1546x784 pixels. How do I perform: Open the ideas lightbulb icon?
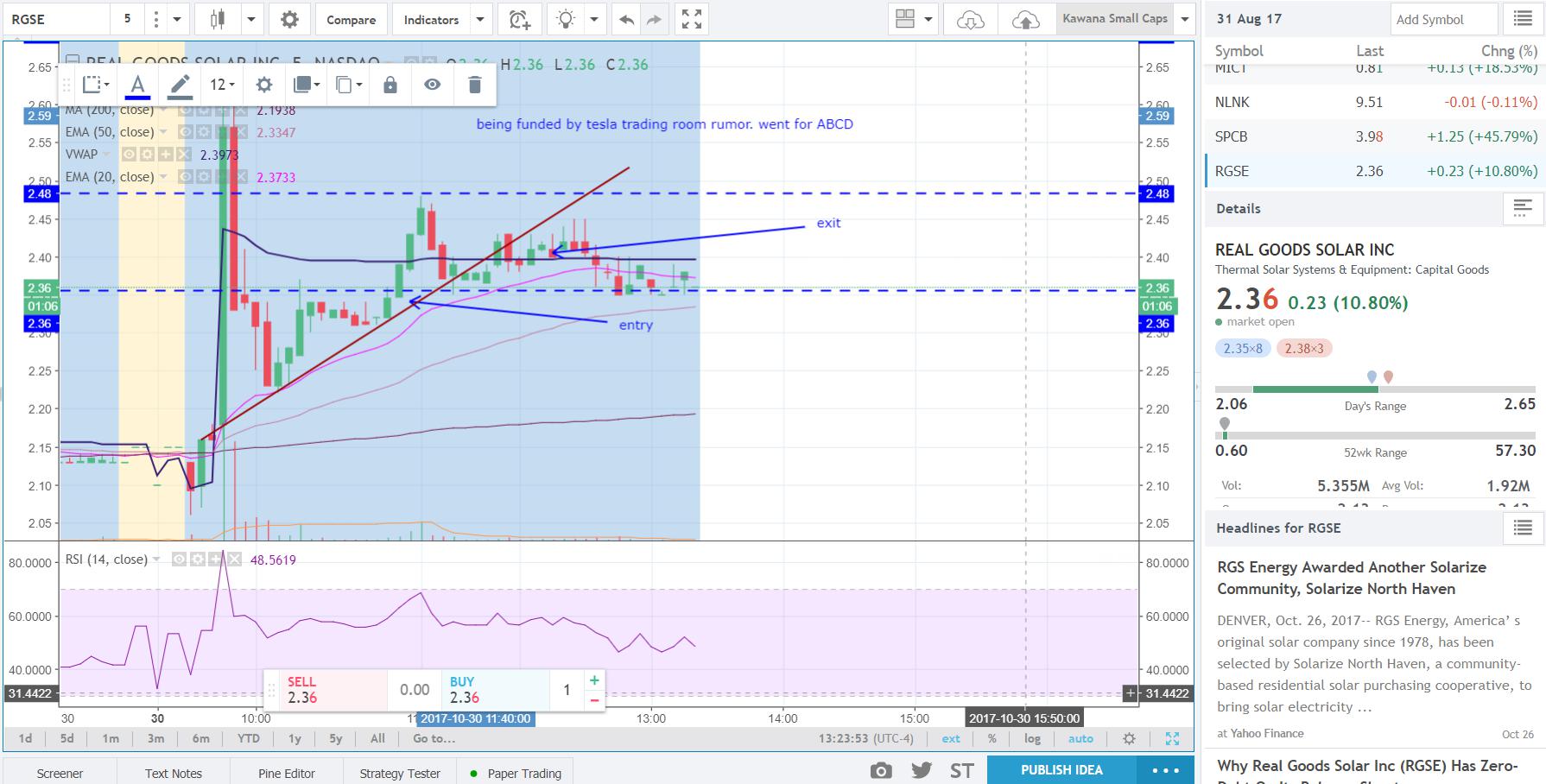point(566,19)
